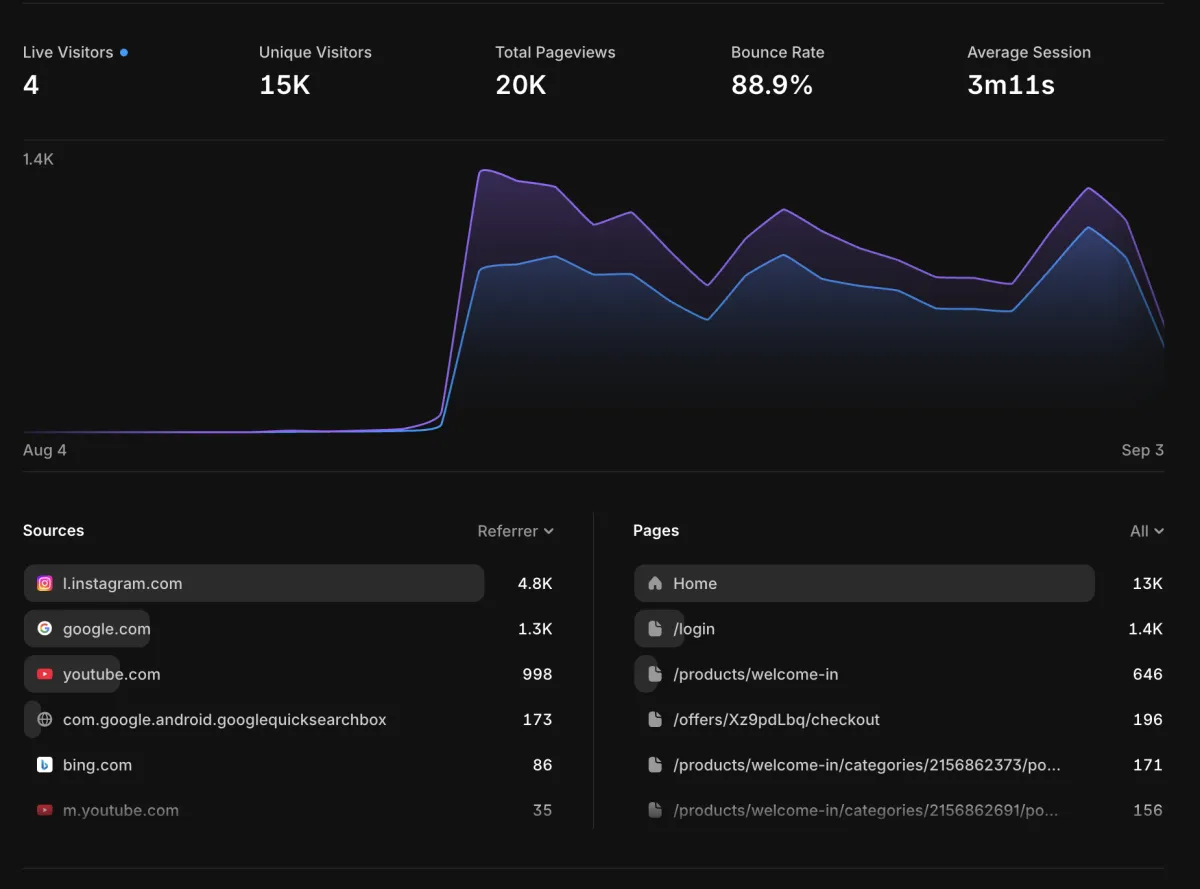Click the Instagram icon in Sources

[44, 584]
